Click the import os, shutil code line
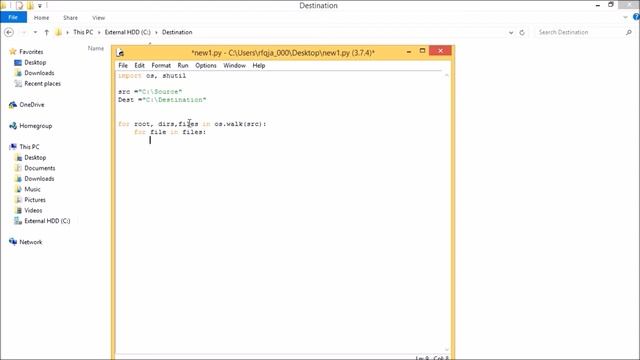Viewport: 640px width, 360px height. tap(152, 76)
